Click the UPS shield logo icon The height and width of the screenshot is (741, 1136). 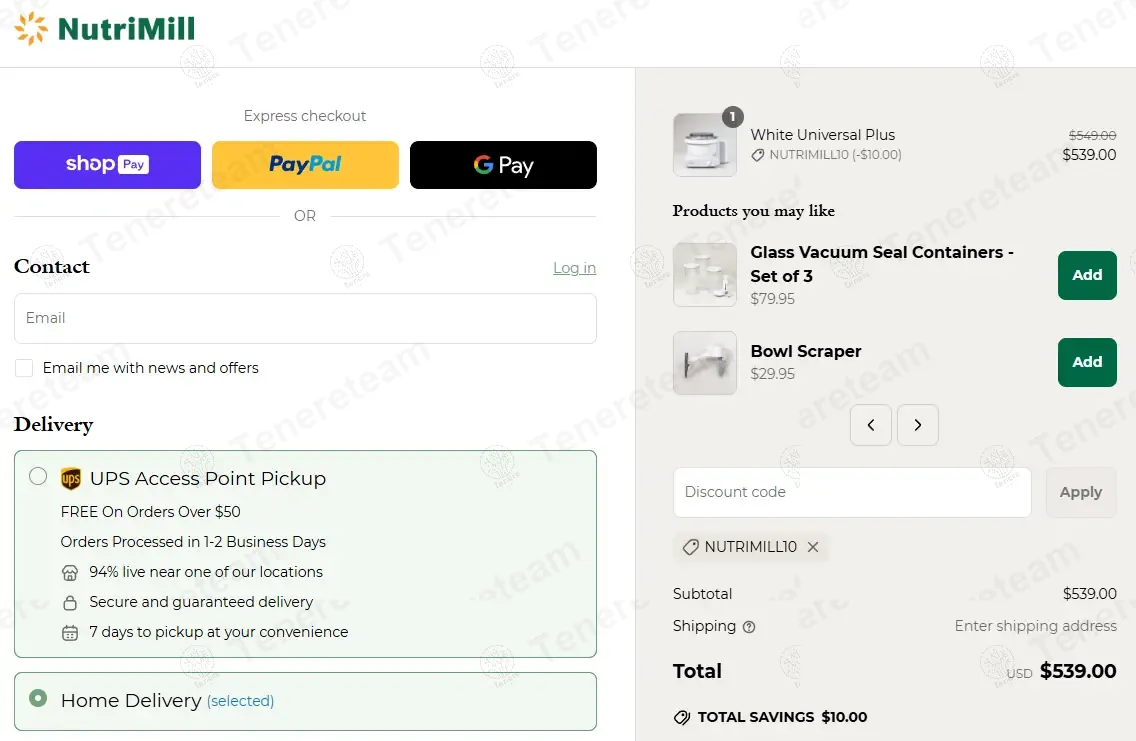tap(71, 479)
